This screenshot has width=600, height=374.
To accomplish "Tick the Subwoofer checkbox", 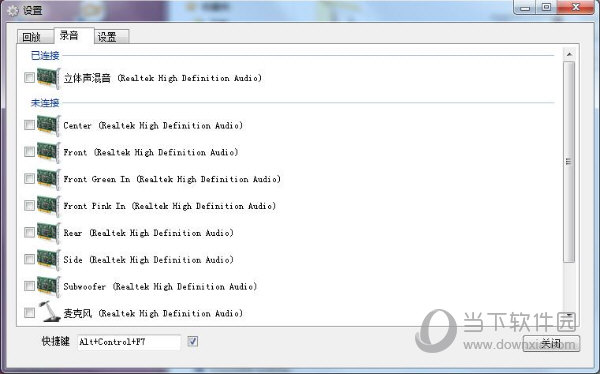I will [x=29, y=286].
